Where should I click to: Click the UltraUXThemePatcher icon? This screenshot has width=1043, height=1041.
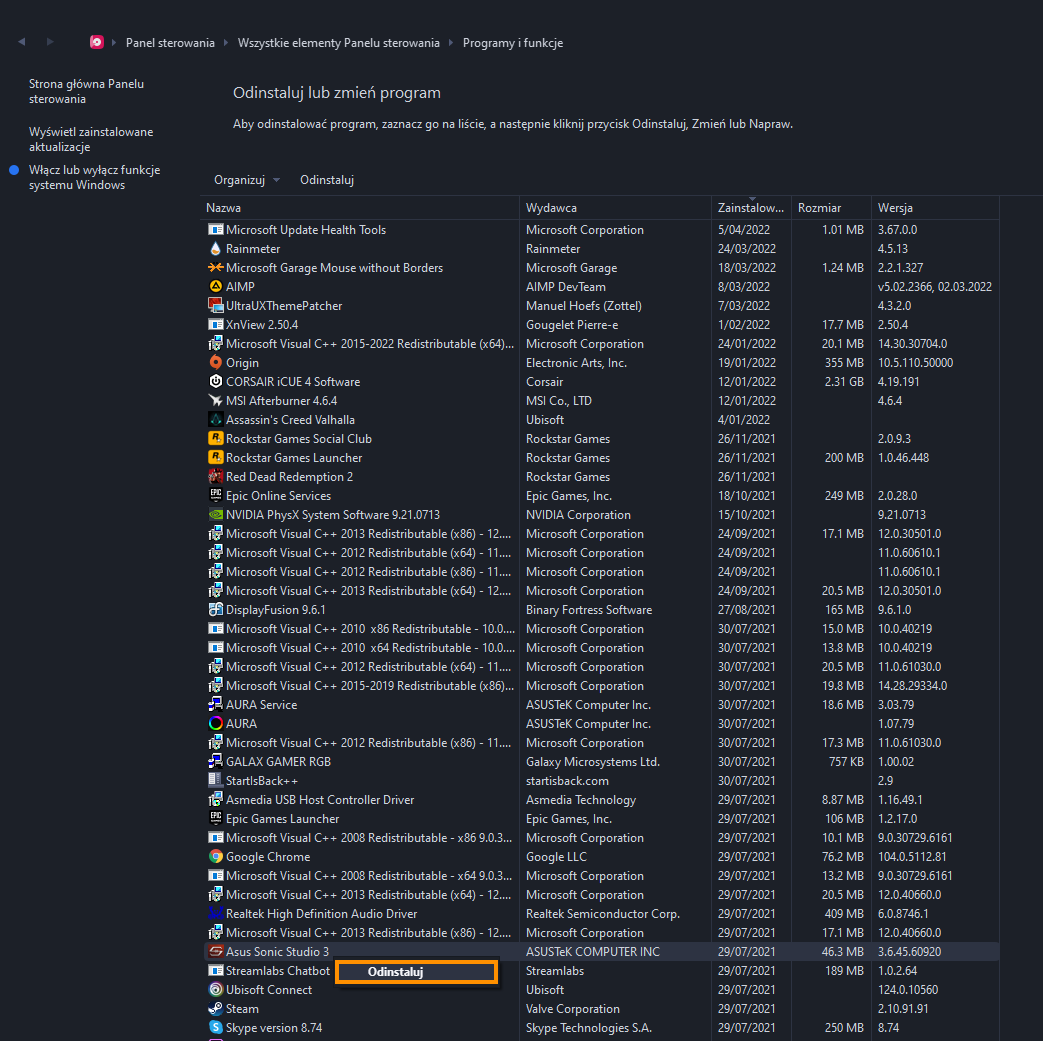point(215,305)
